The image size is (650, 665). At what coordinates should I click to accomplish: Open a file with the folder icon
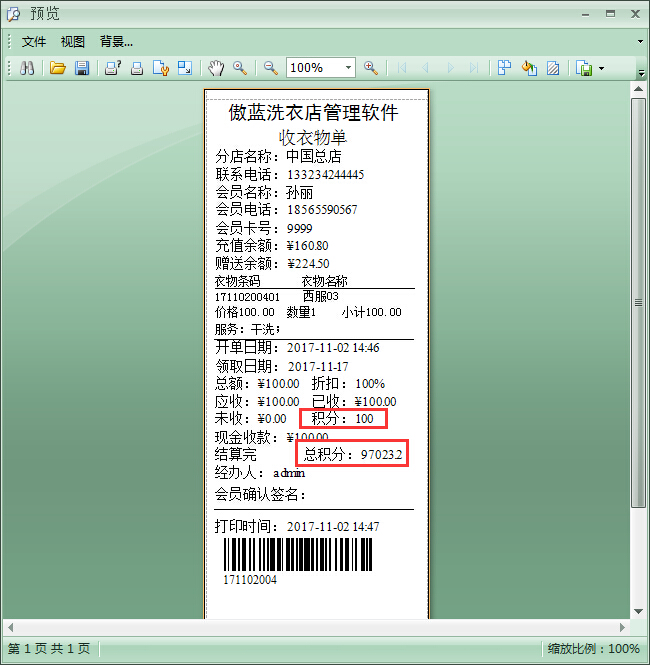coord(58,68)
